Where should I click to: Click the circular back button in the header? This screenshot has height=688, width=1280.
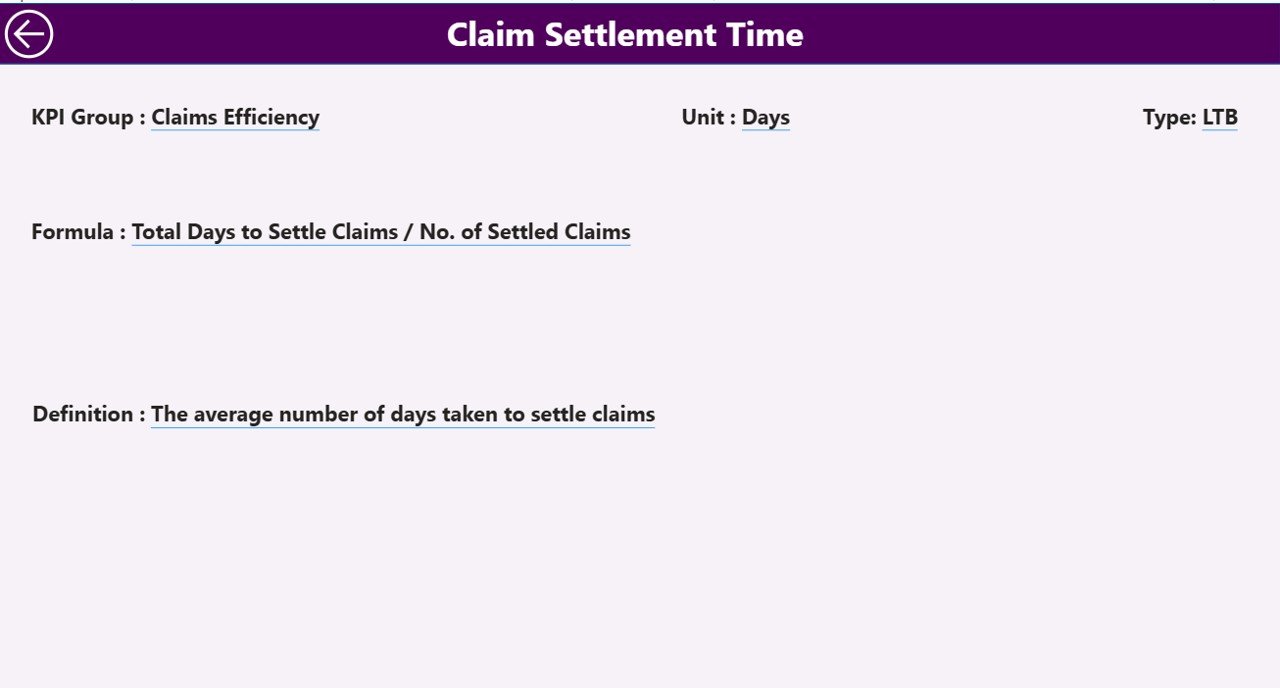(x=29, y=33)
